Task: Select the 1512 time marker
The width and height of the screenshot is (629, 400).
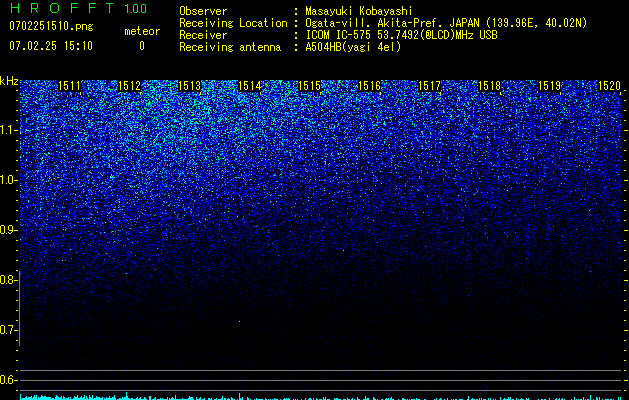Action: (x=130, y=86)
